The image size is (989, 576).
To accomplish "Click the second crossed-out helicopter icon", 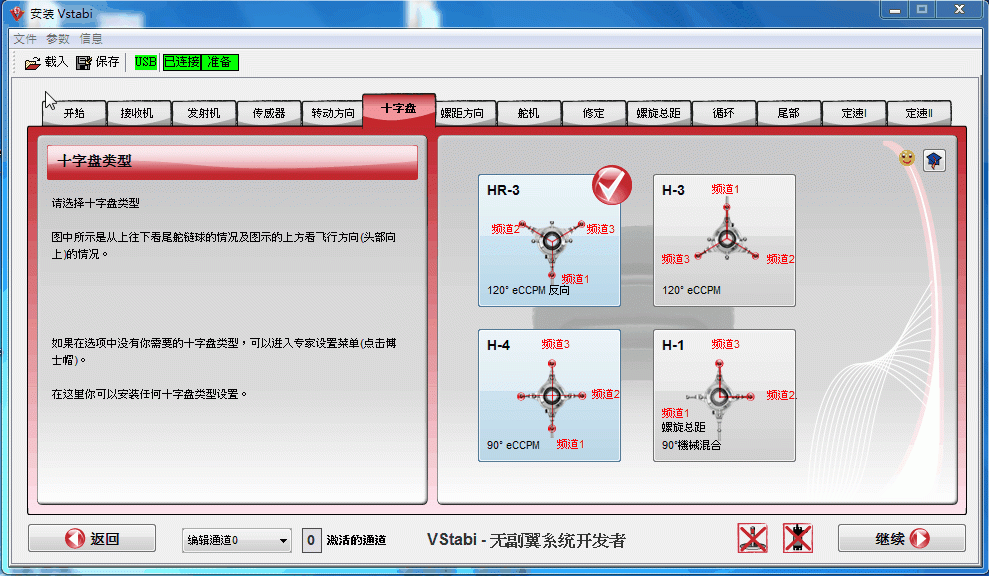I will tap(797, 538).
